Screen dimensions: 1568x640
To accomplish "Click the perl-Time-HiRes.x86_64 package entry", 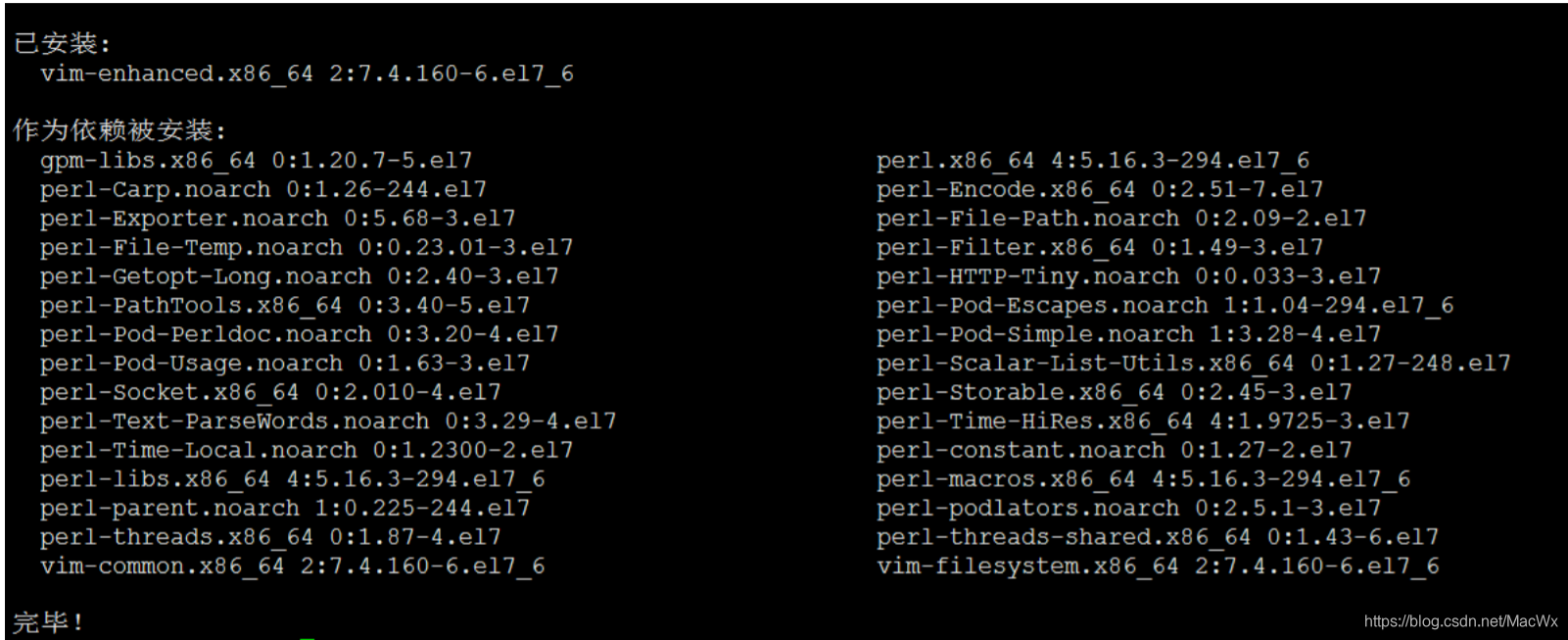I will coord(1142,421).
